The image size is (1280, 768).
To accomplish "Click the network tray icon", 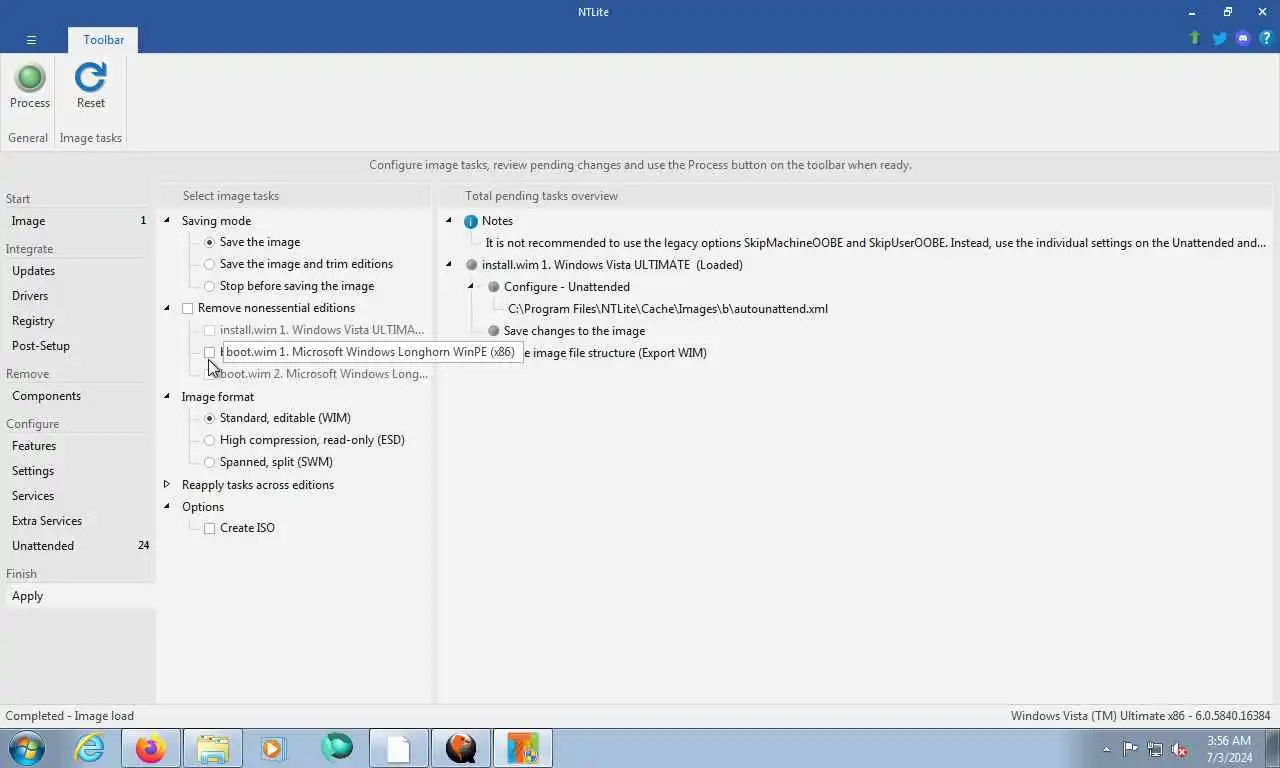I will pyautogui.click(x=1155, y=748).
